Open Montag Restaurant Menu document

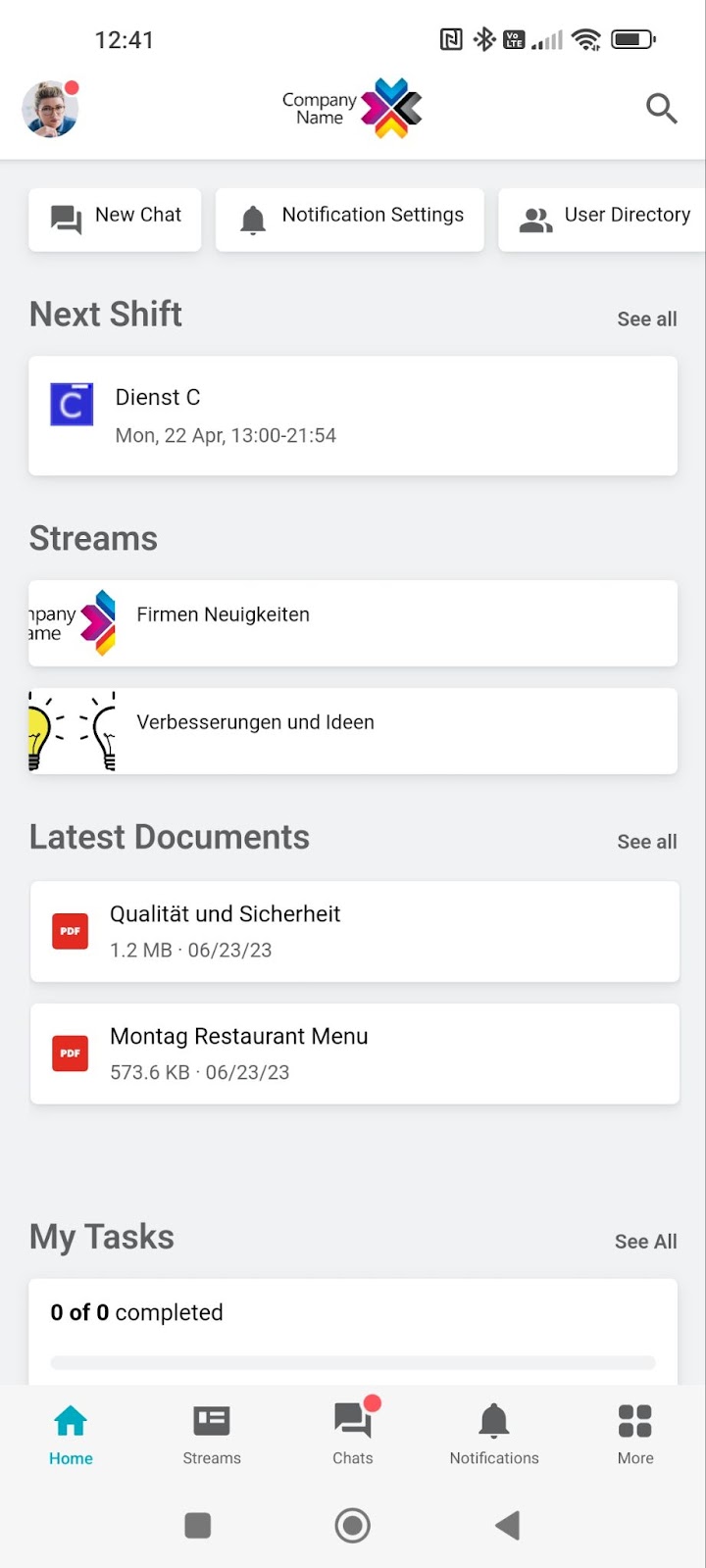[353, 1053]
